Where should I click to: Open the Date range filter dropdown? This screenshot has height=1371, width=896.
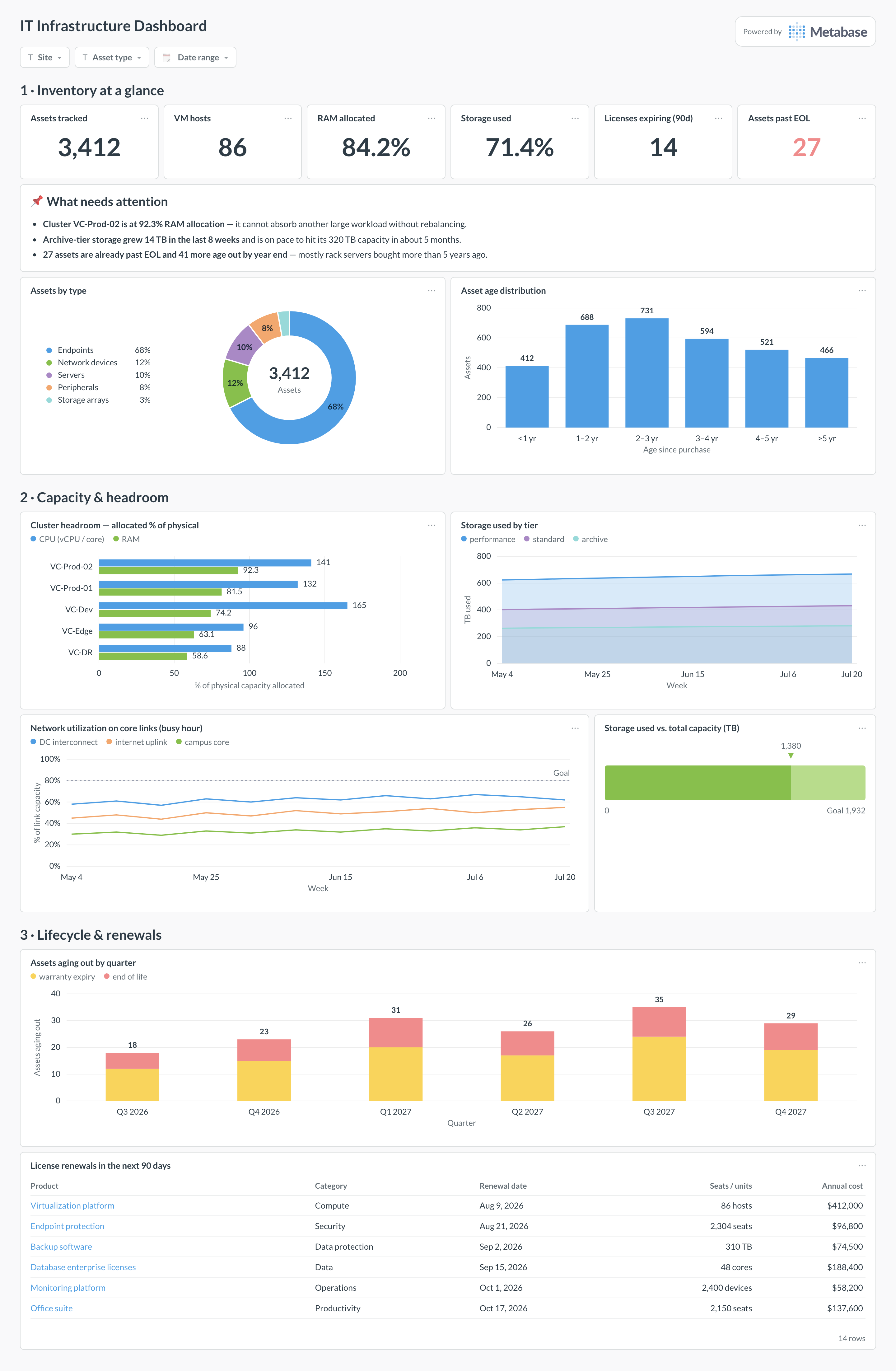tap(195, 58)
